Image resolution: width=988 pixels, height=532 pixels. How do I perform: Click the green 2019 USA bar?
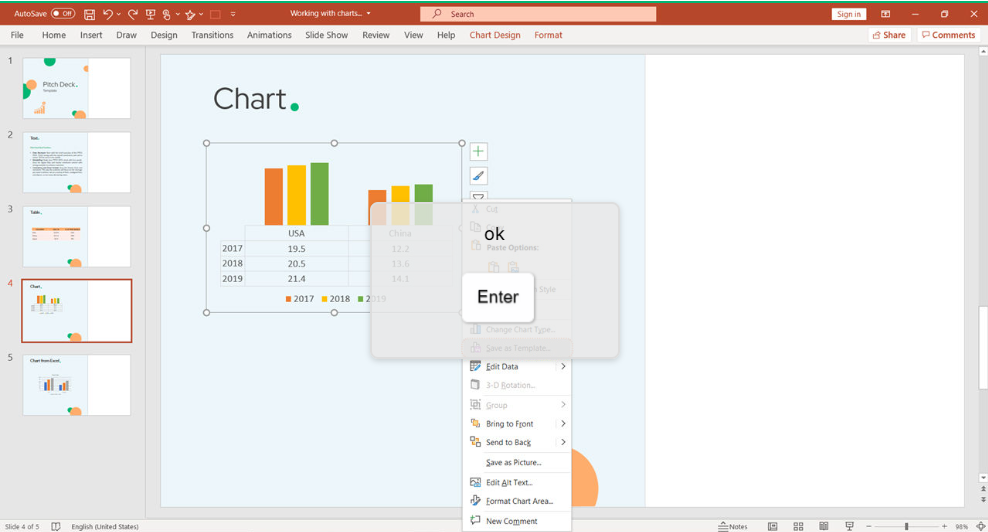pos(319,194)
